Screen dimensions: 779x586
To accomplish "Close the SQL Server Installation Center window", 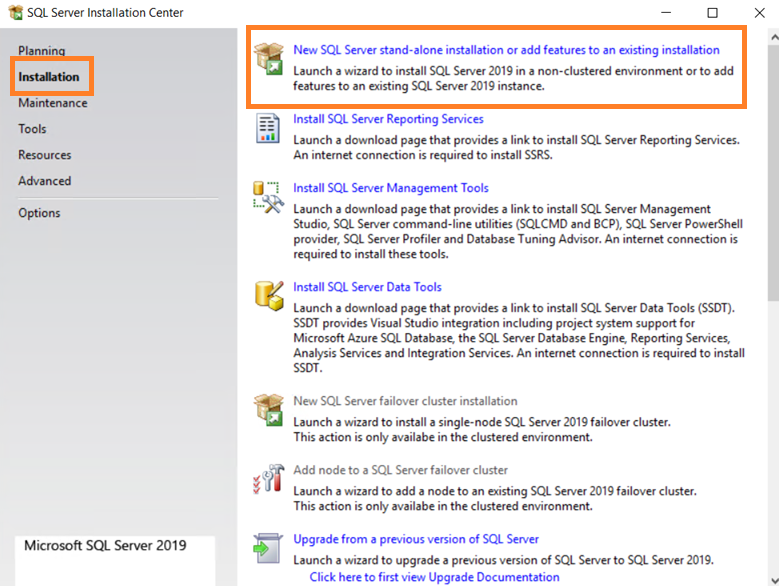I will pos(759,12).
